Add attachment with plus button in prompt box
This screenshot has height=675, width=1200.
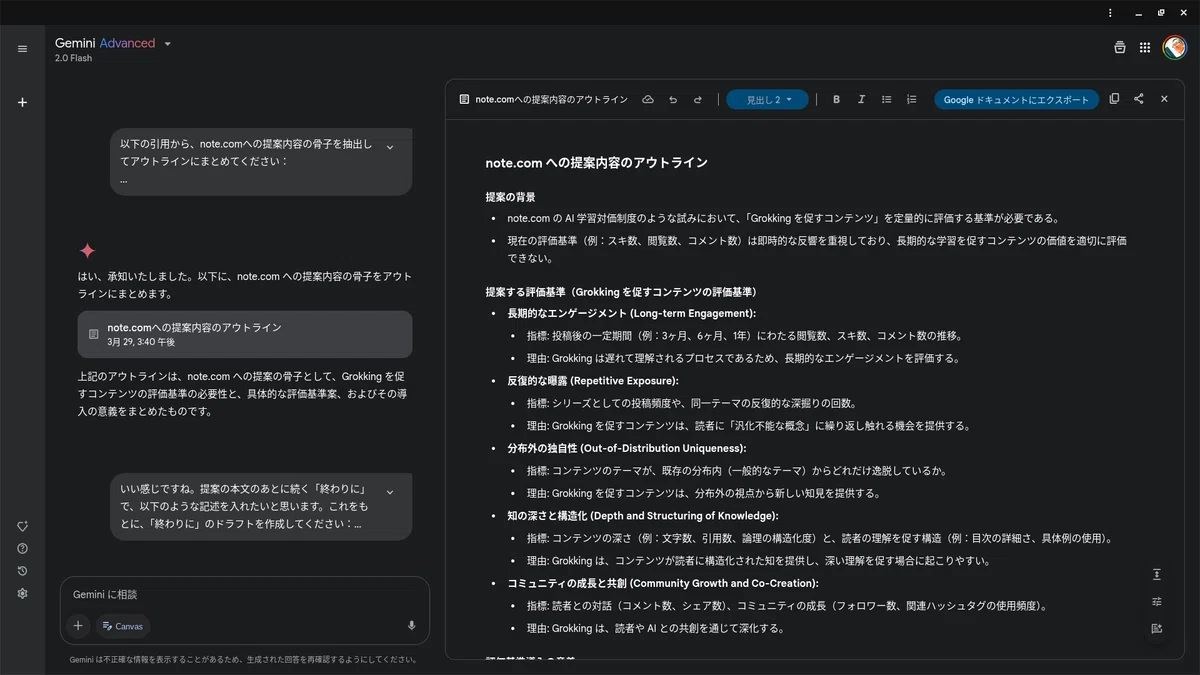[x=78, y=626]
